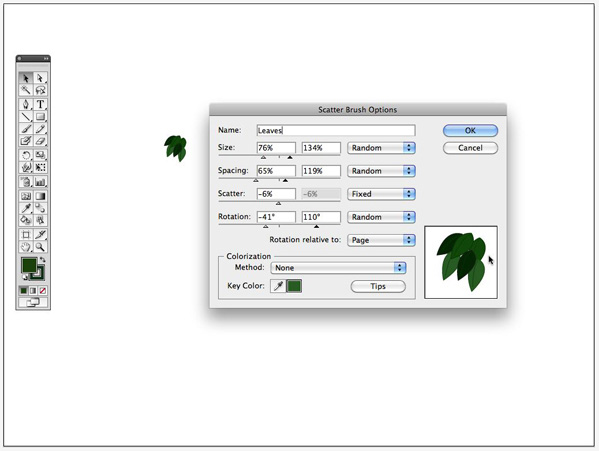Viewport: 599px width, 451px height.
Task: Select the Direct Selection tool
Action: click(x=40, y=78)
